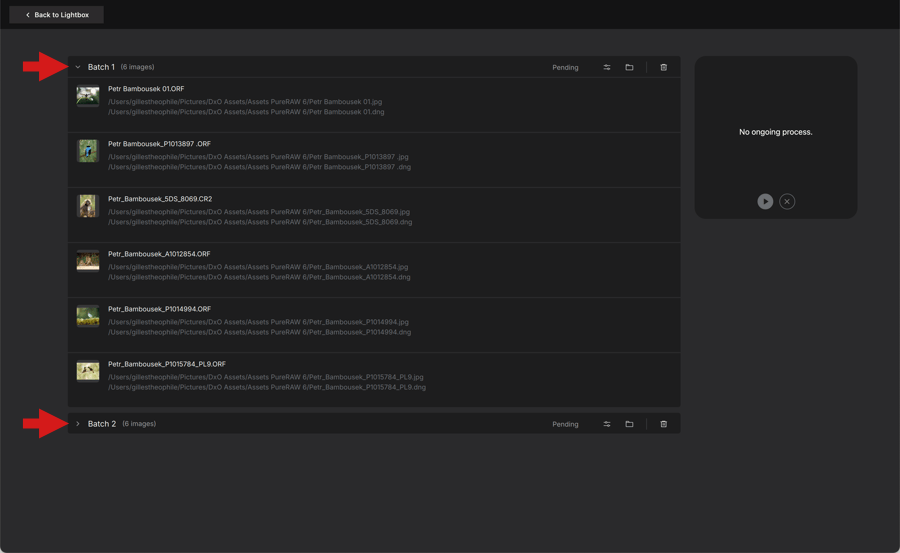The image size is (900, 553).
Task: Cancel processing with the X button
Action: (787, 202)
